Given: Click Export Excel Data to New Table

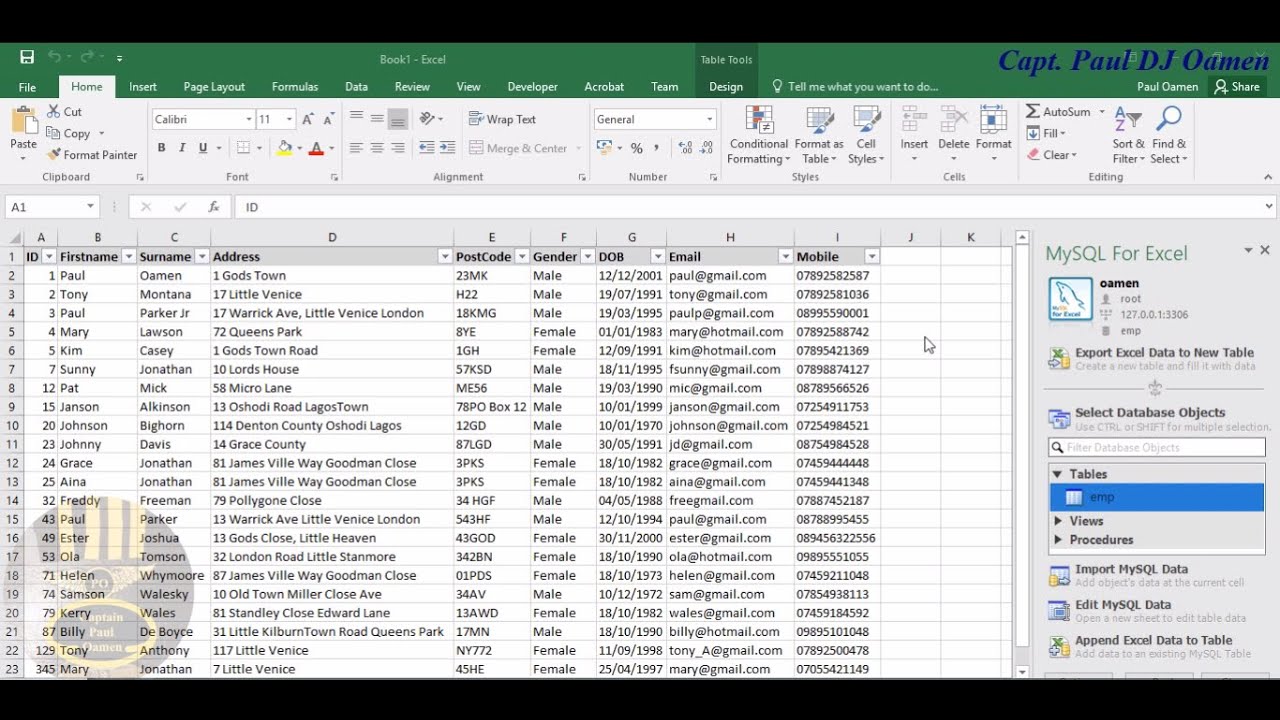Looking at the screenshot, I should 1164,352.
